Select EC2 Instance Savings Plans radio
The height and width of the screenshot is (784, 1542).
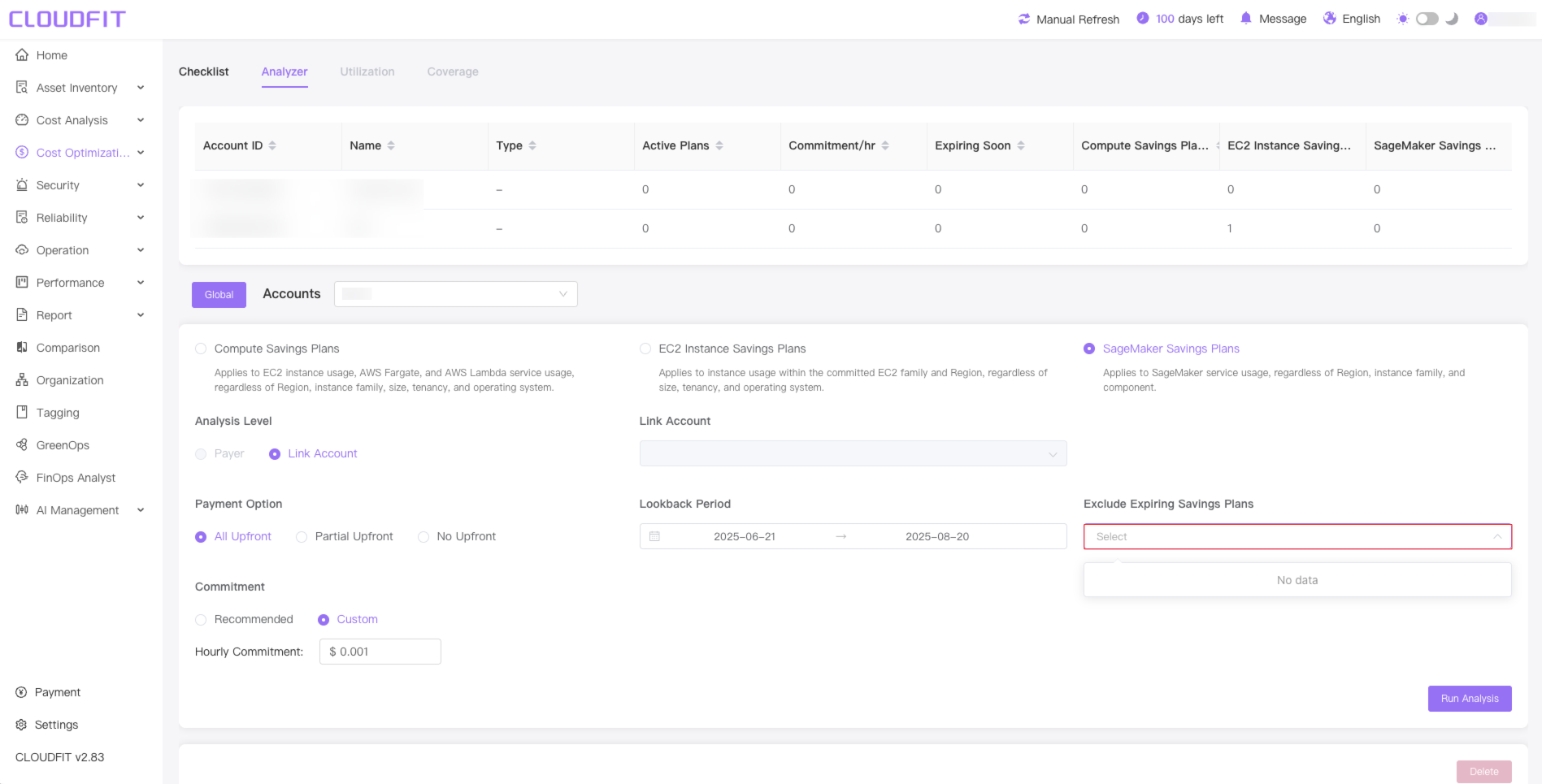click(x=645, y=349)
